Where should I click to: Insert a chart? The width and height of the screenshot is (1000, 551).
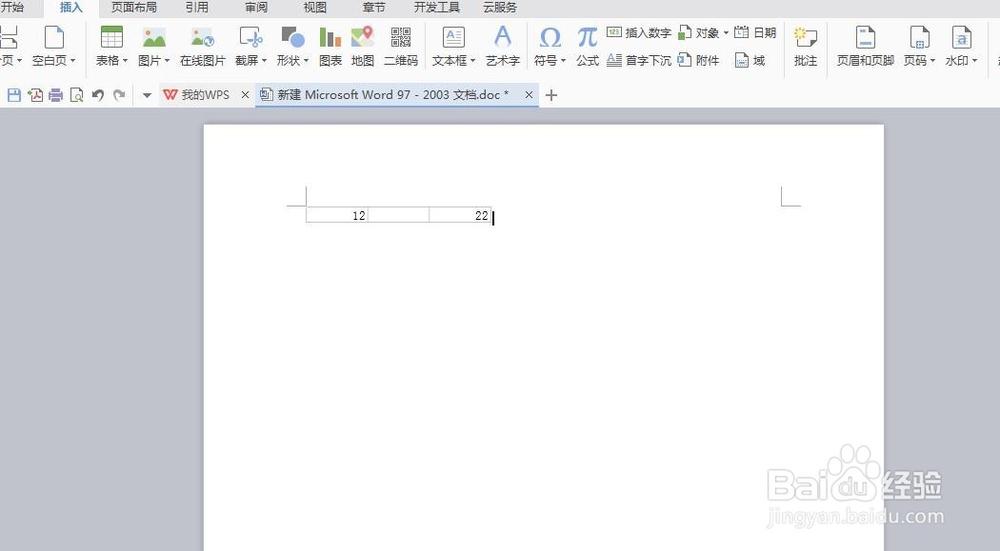coord(330,45)
